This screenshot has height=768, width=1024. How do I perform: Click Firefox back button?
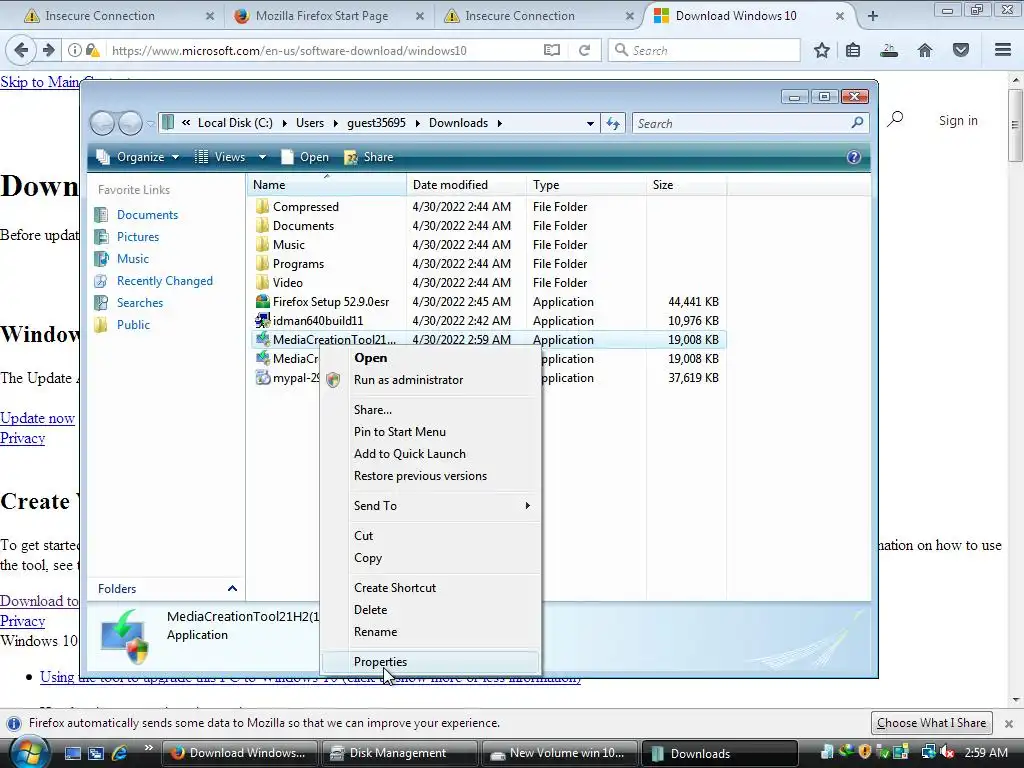pyautogui.click(x=22, y=50)
